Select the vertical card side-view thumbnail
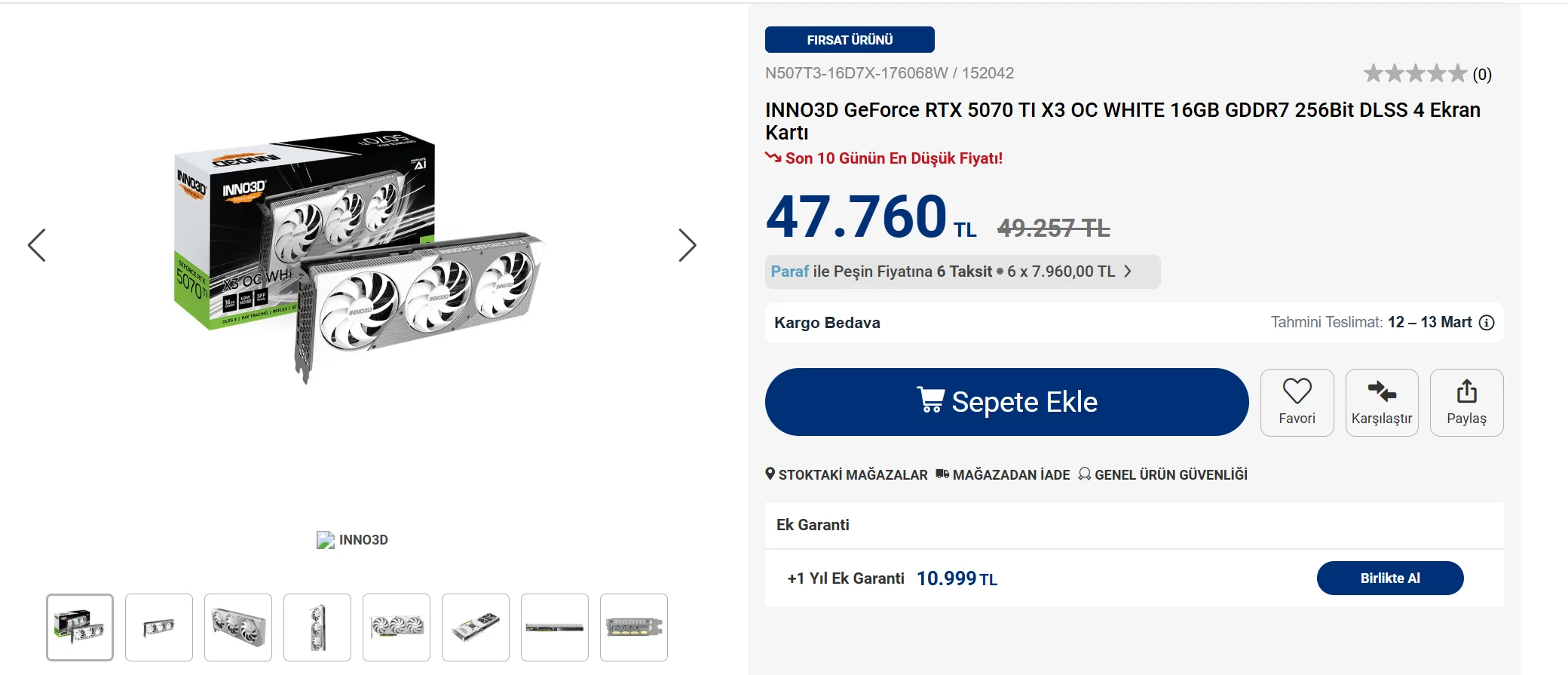The image size is (1568, 675). (317, 627)
